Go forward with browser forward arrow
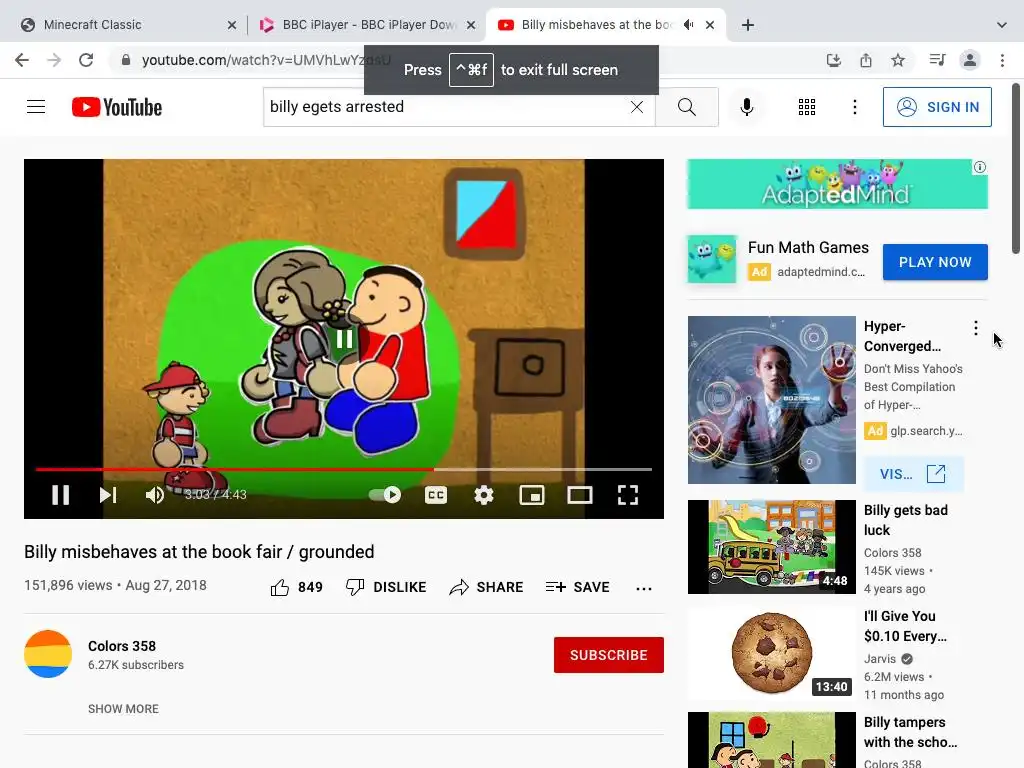The image size is (1024, 768). (x=54, y=60)
